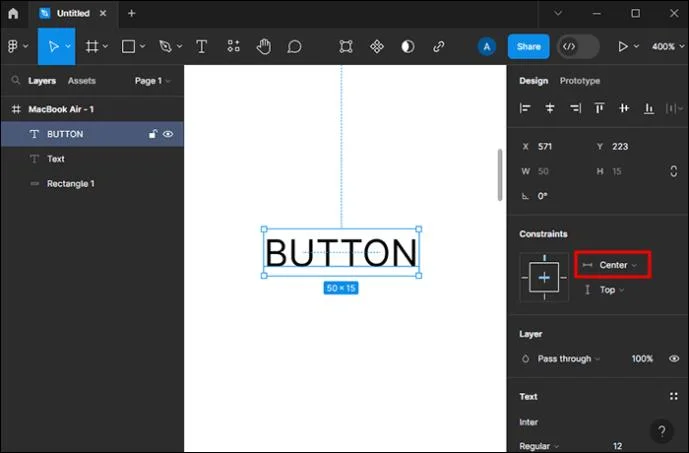Screen dimensions: 689x453
Task: Align horizontal centers icon
Action: pyautogui.click(x=550, y=108)
